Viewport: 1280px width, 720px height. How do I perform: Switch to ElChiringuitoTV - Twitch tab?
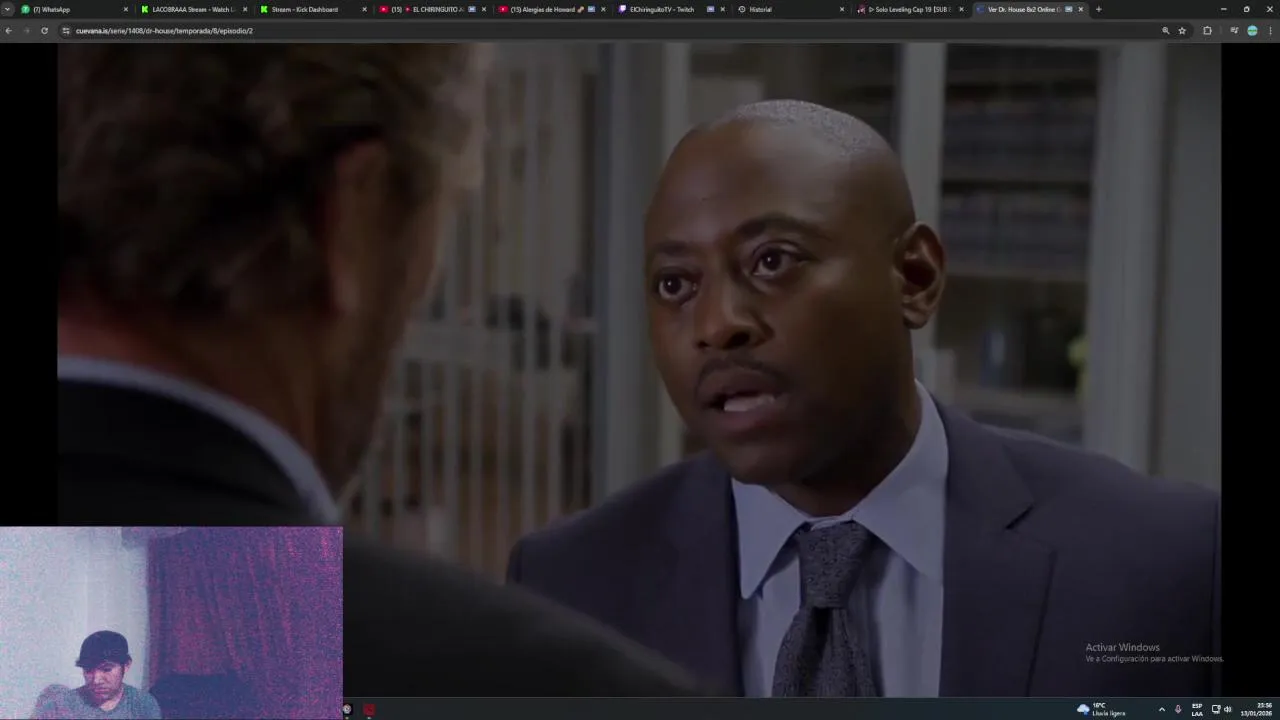tap(669, 9)
